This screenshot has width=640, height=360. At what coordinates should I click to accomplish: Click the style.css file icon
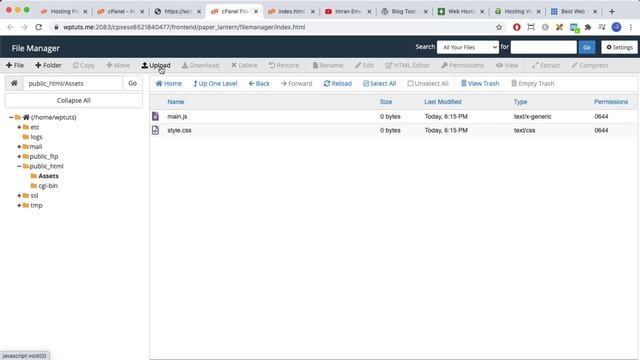156,130
